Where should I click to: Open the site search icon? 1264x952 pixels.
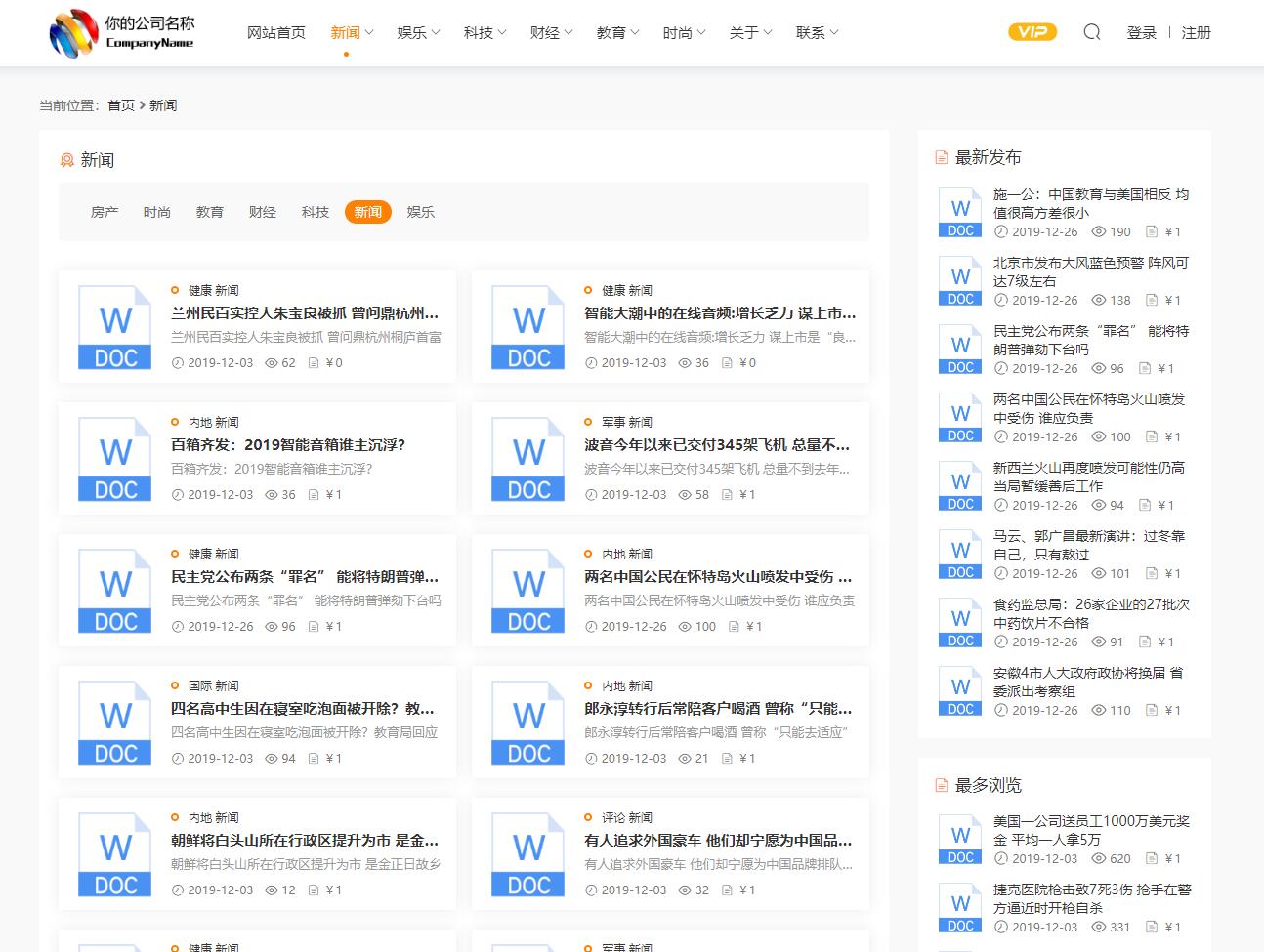(x=1091, y=32)
